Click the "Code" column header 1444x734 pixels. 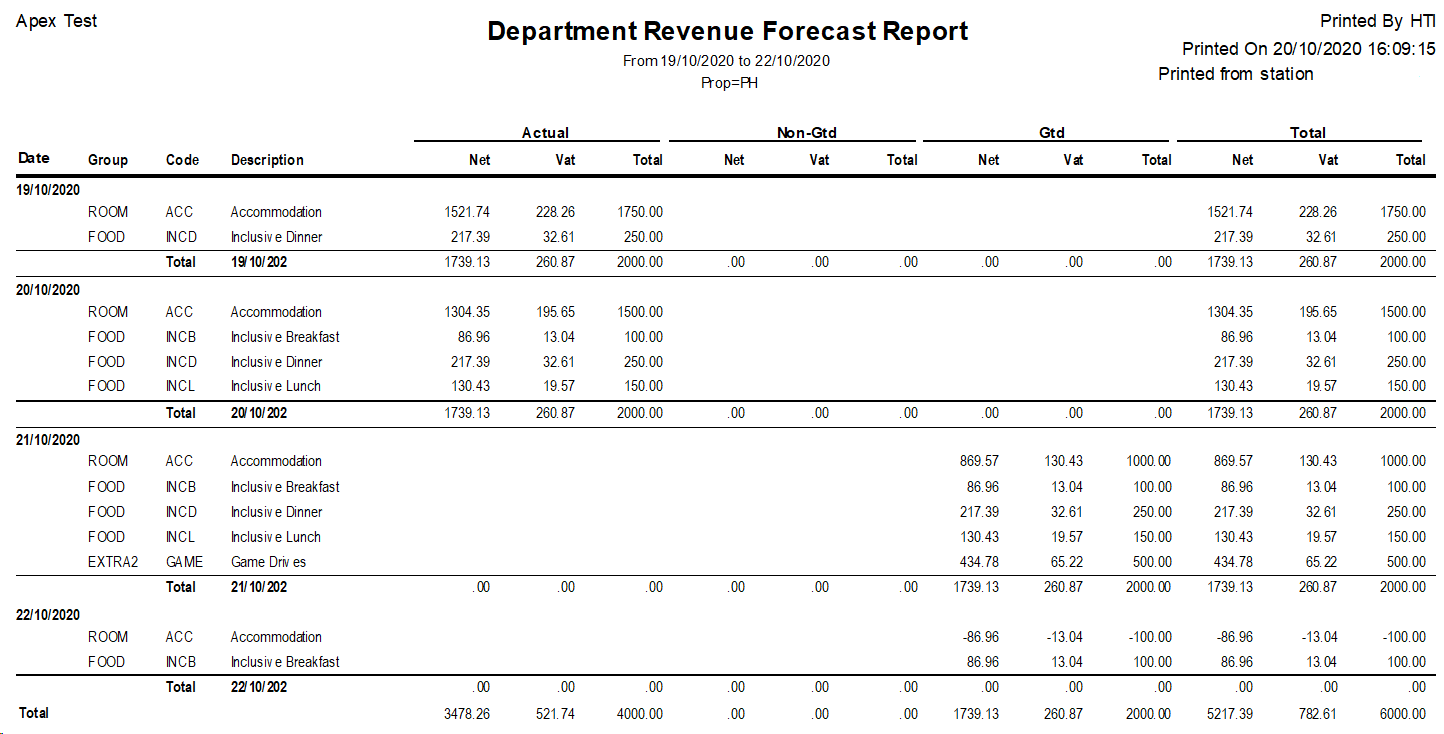[x=182, y=160]
